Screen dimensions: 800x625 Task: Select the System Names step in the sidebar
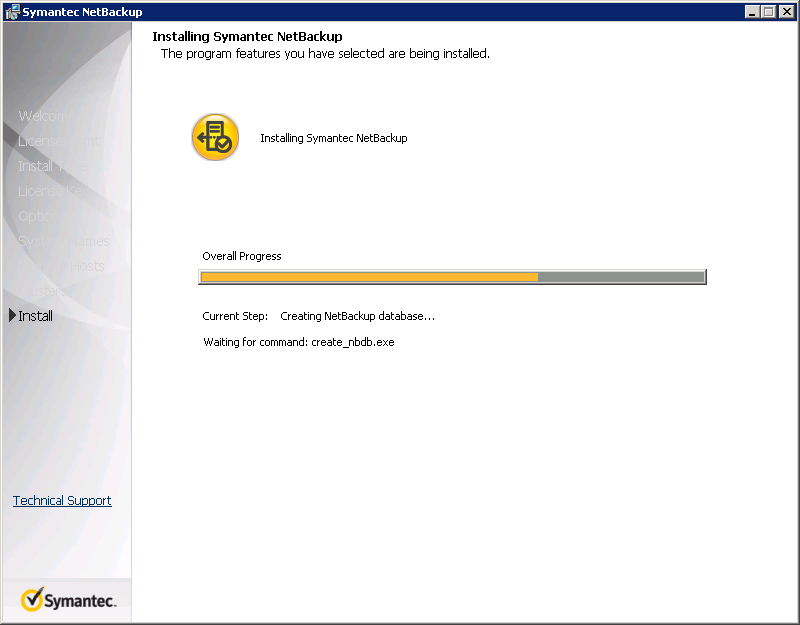64,241
